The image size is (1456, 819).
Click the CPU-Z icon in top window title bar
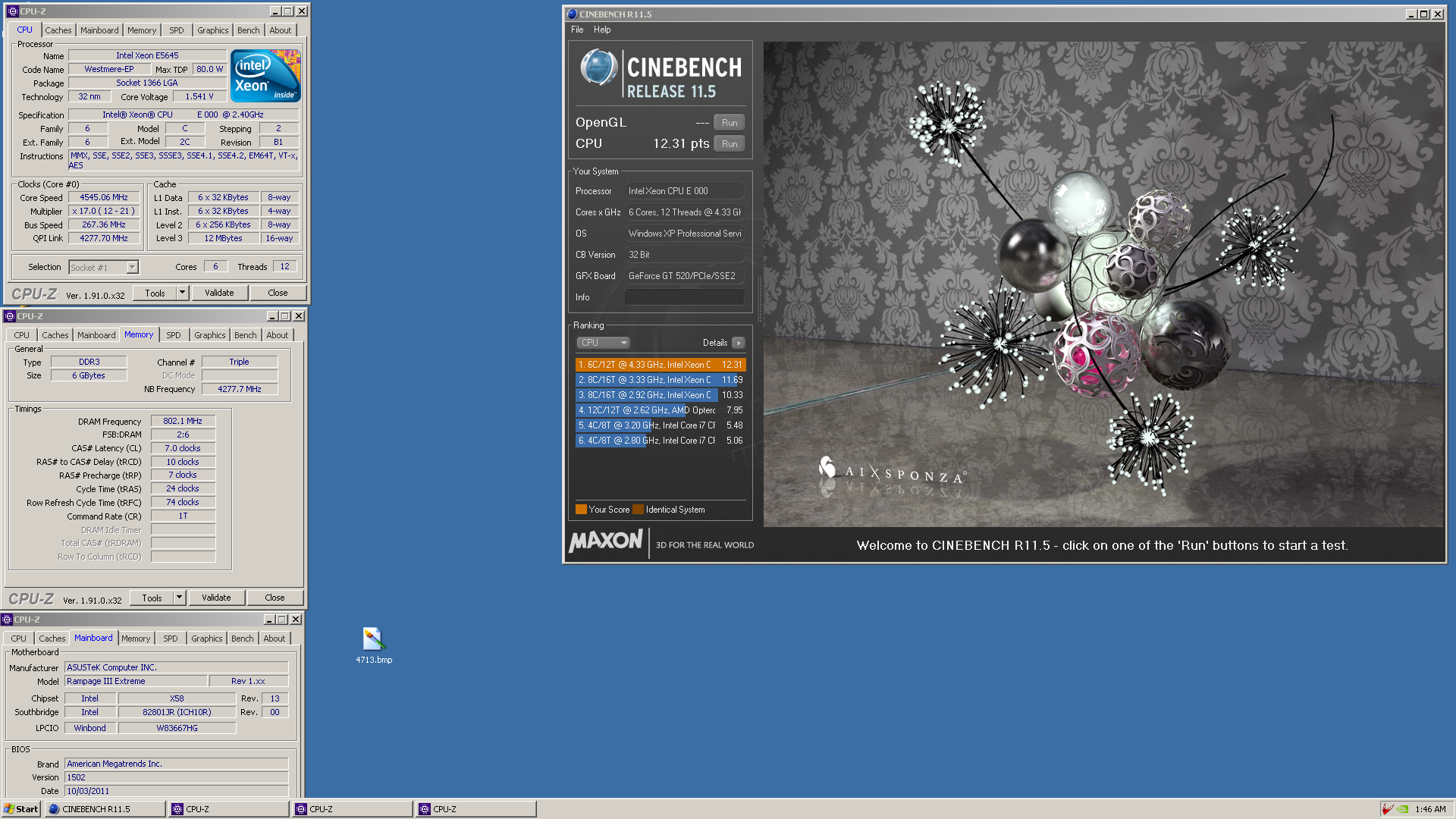click(x=11, y=11)
